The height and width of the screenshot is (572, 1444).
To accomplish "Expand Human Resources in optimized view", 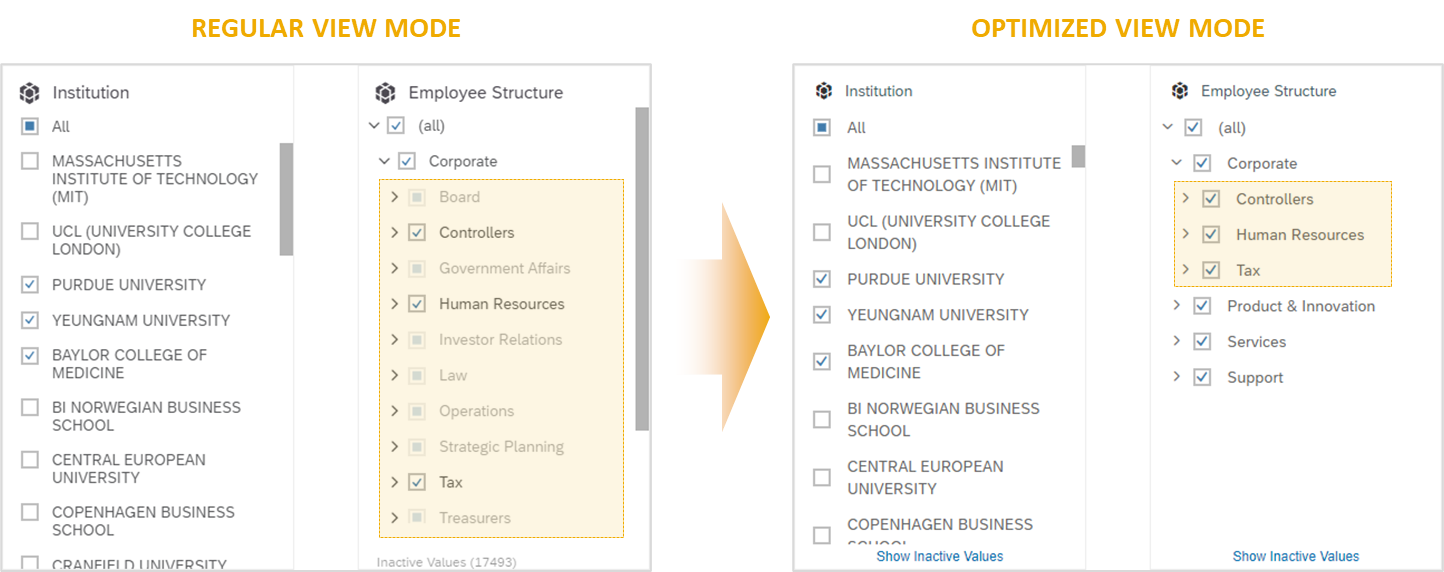I will pos(1186,234).
